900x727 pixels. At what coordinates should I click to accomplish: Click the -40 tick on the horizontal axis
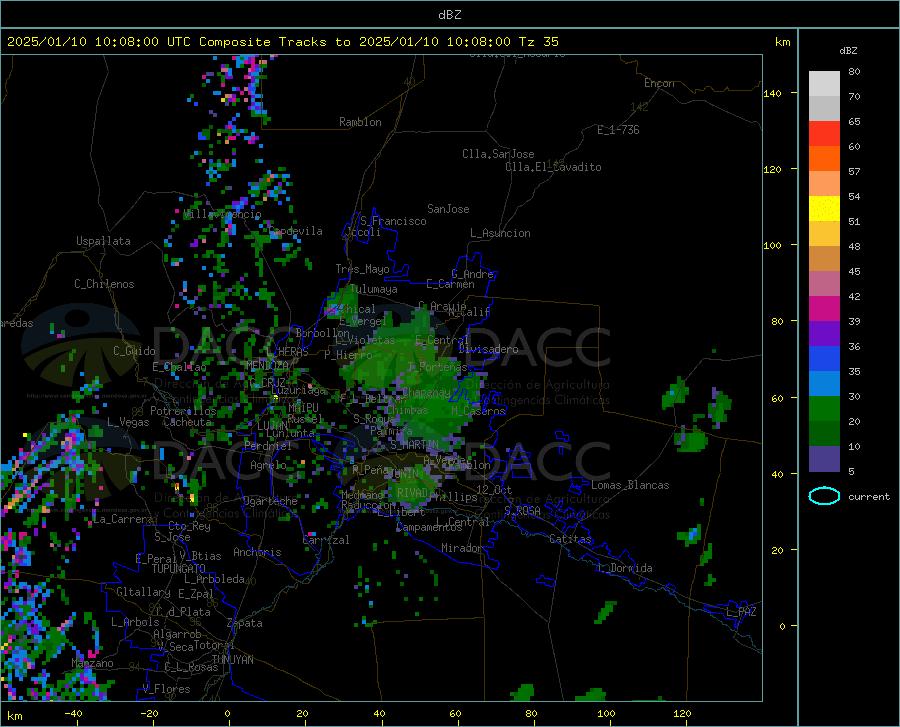click(73, 713)
